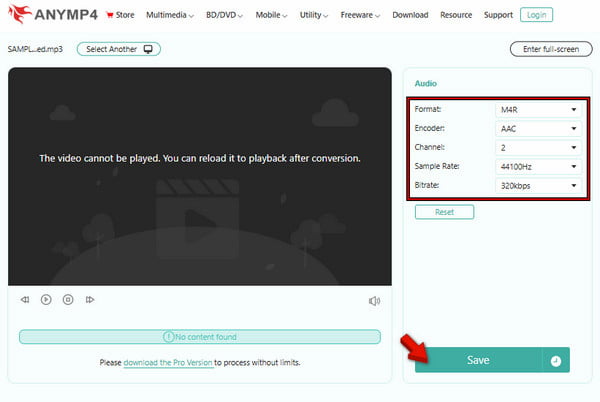This screenshot has height=402, width=600.
Task: Click Enter full-screen button
Action: click(x=551, y=49)
